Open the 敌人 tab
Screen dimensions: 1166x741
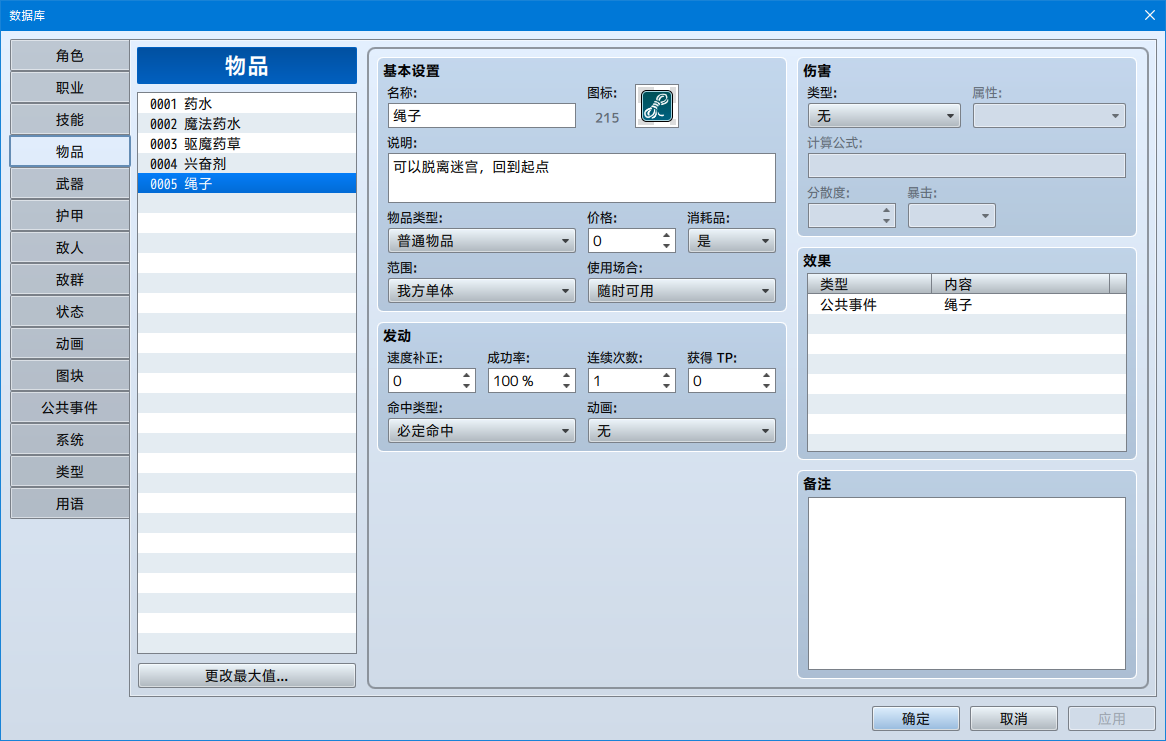[70, 248]
